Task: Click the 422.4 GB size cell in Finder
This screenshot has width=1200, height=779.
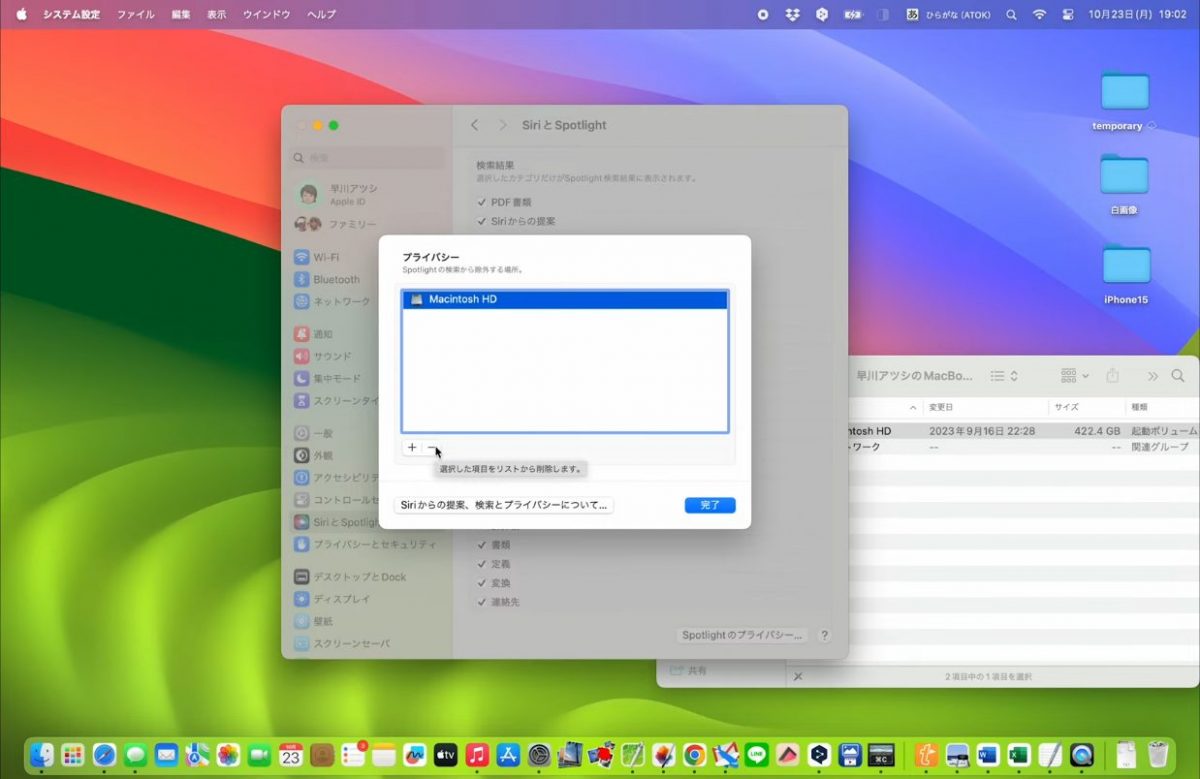Action: click(1097, 431)
